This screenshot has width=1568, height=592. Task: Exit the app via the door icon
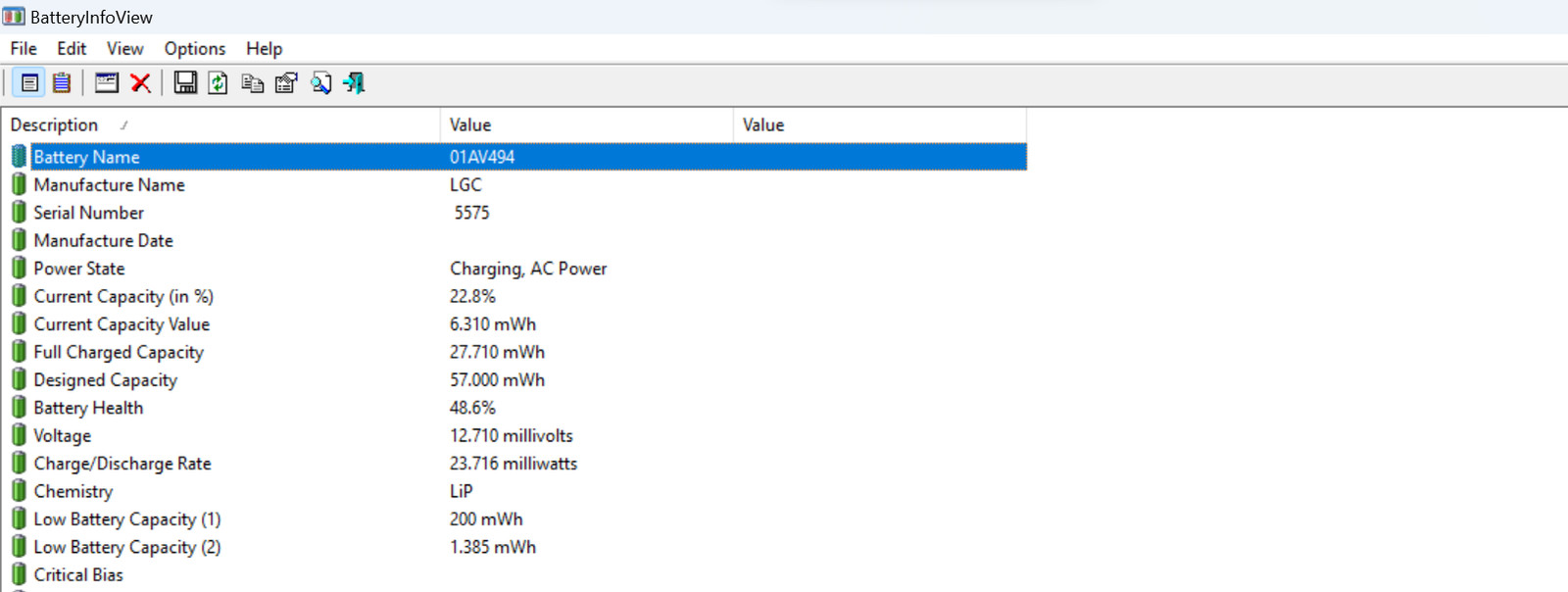tap(354, 83)
